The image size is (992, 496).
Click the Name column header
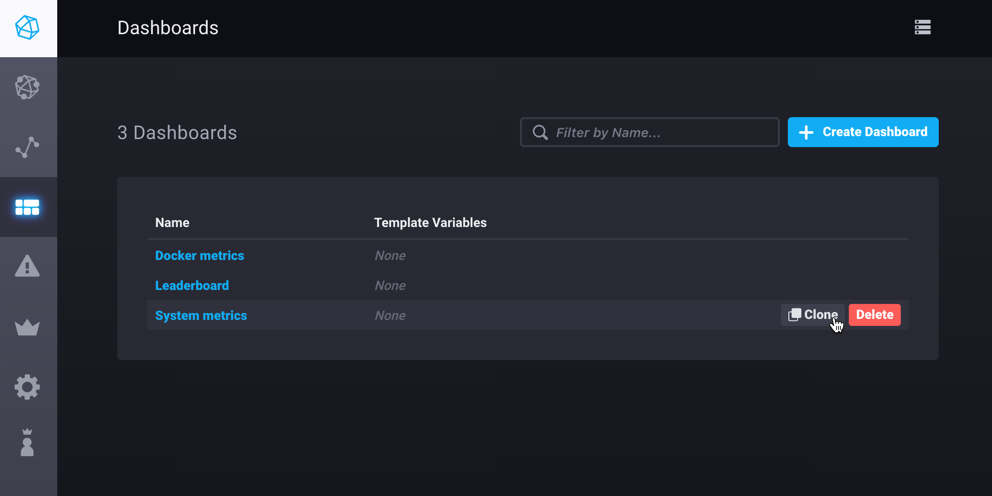[x=172, y=223]
